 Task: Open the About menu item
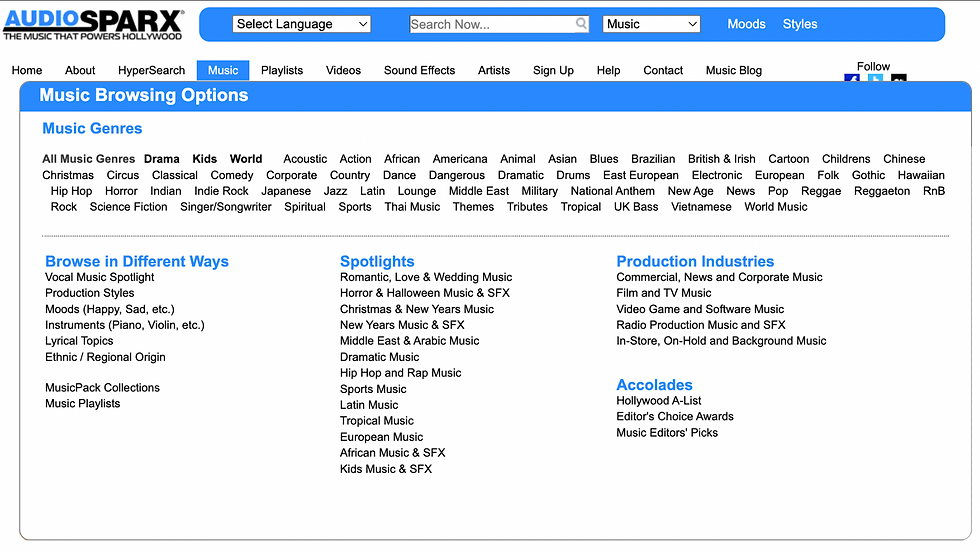click(x=80, y=70)
